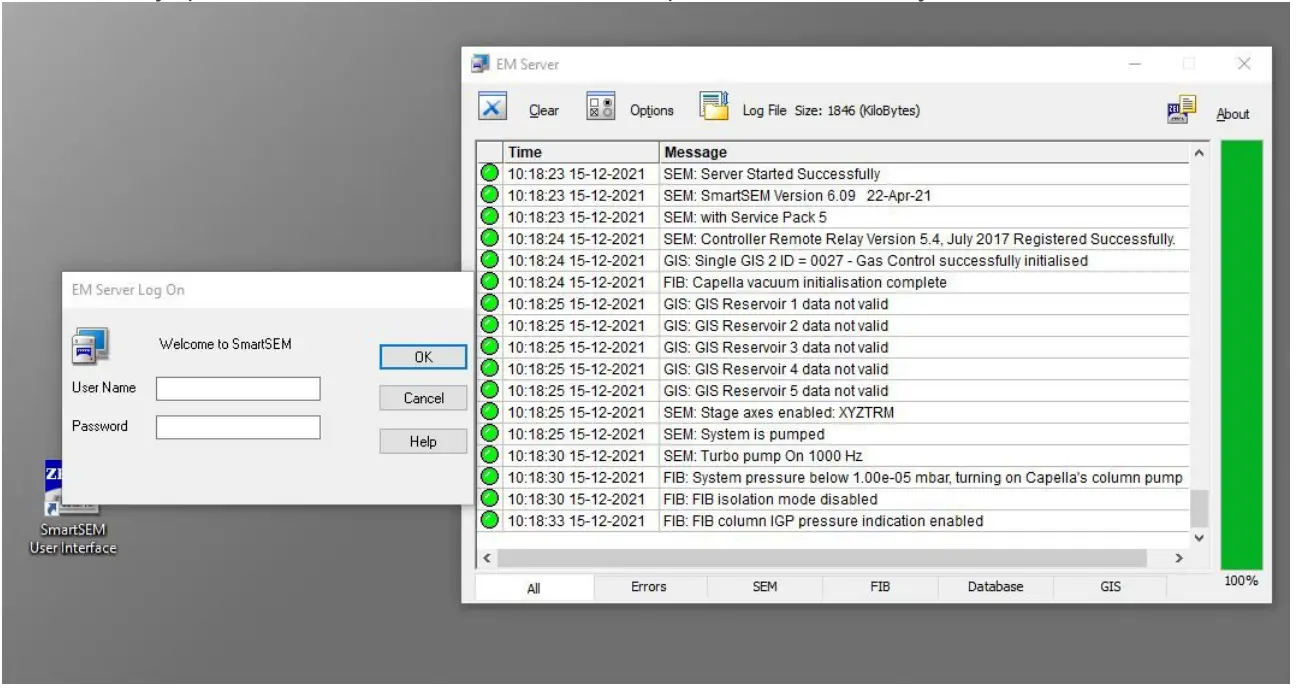Image resolution: width=1300 pixels, height=691 pixels.
Task: Click green status icon for SmartSEM Version 6.09
Action: coord(489,195)
